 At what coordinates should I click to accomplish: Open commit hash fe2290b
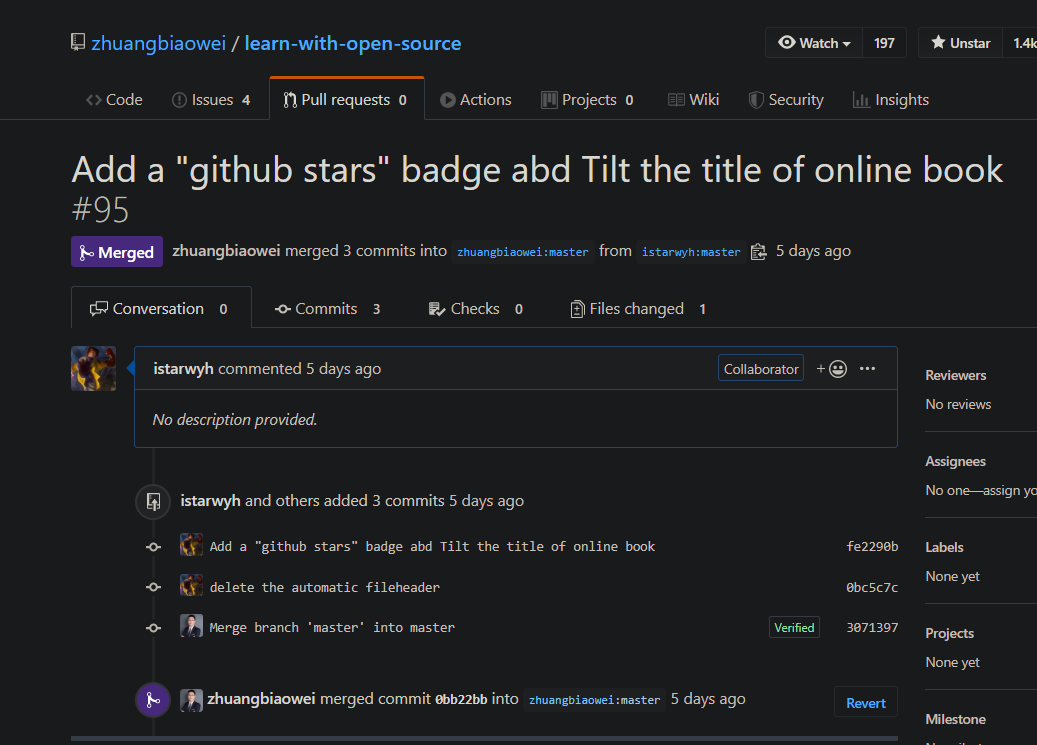[x=872, y=547]
